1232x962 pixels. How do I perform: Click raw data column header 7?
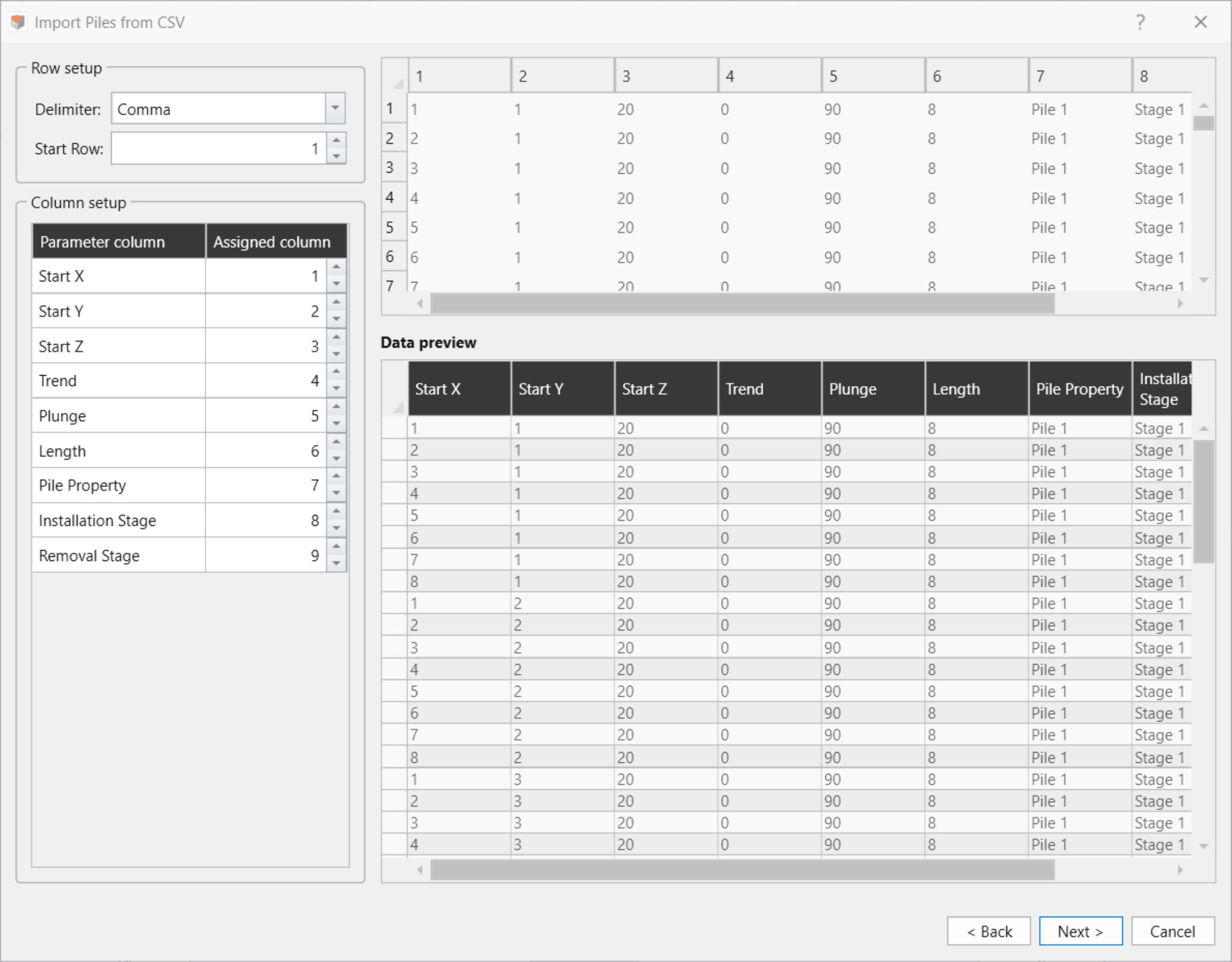click(1080, 76)
